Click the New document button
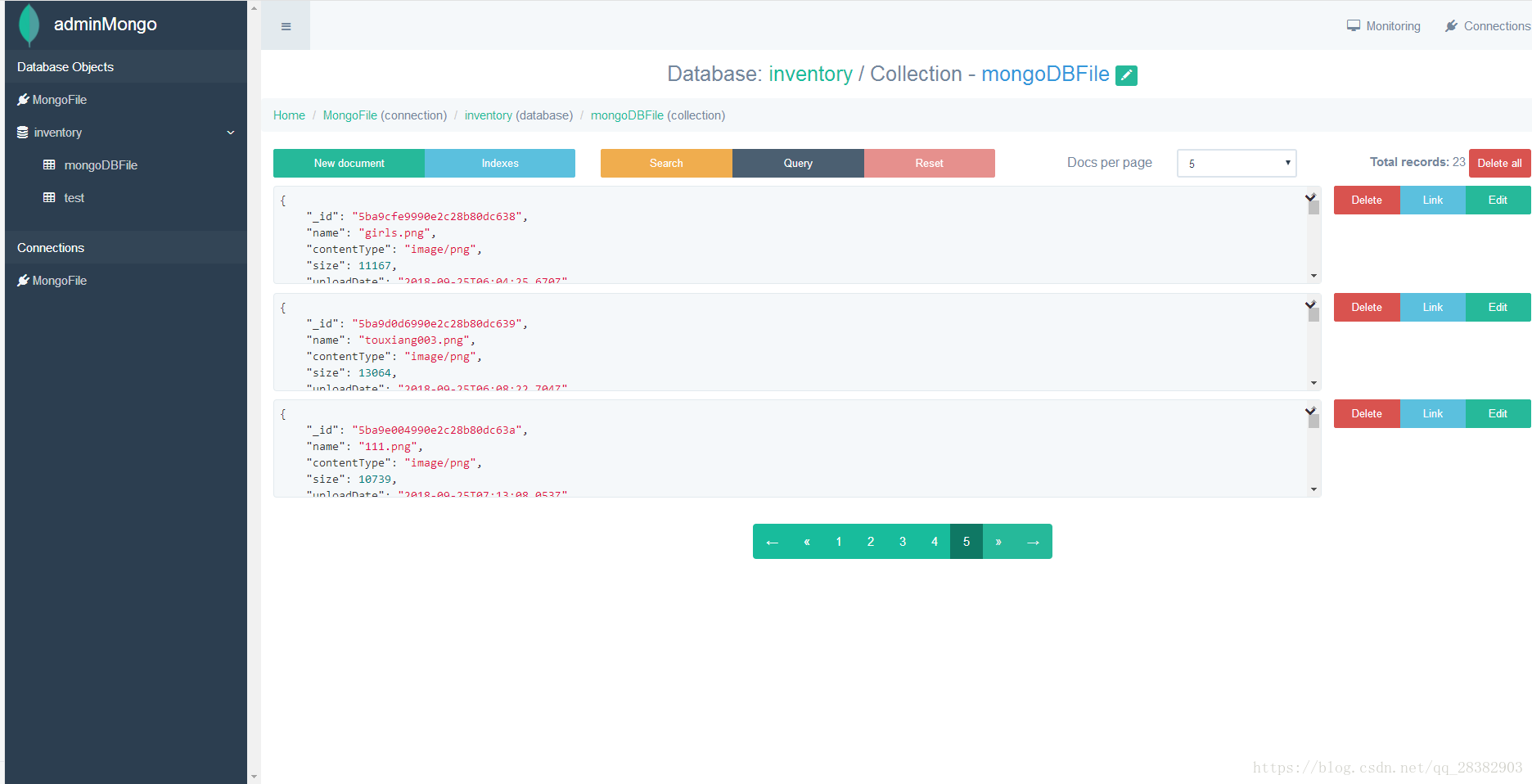Viewport: 1532px width, 784px height. (349, 164)
